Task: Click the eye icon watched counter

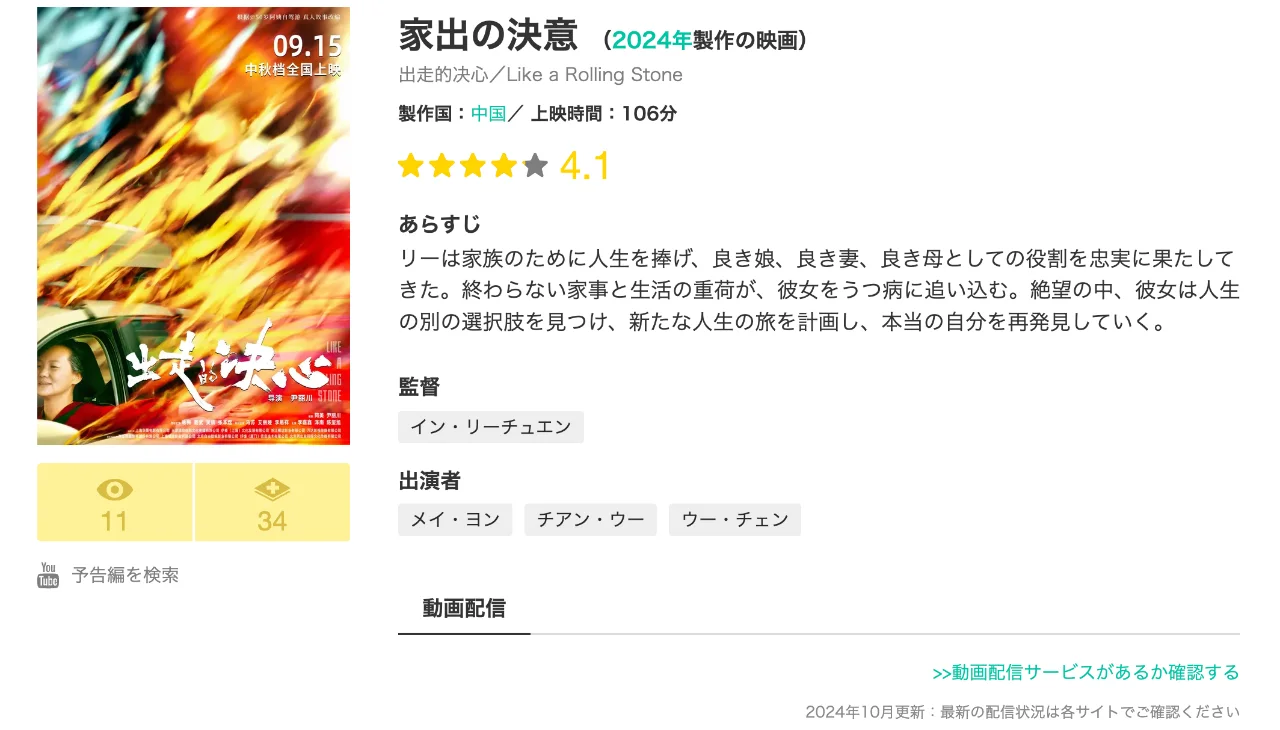Action: tap(115, 502)
